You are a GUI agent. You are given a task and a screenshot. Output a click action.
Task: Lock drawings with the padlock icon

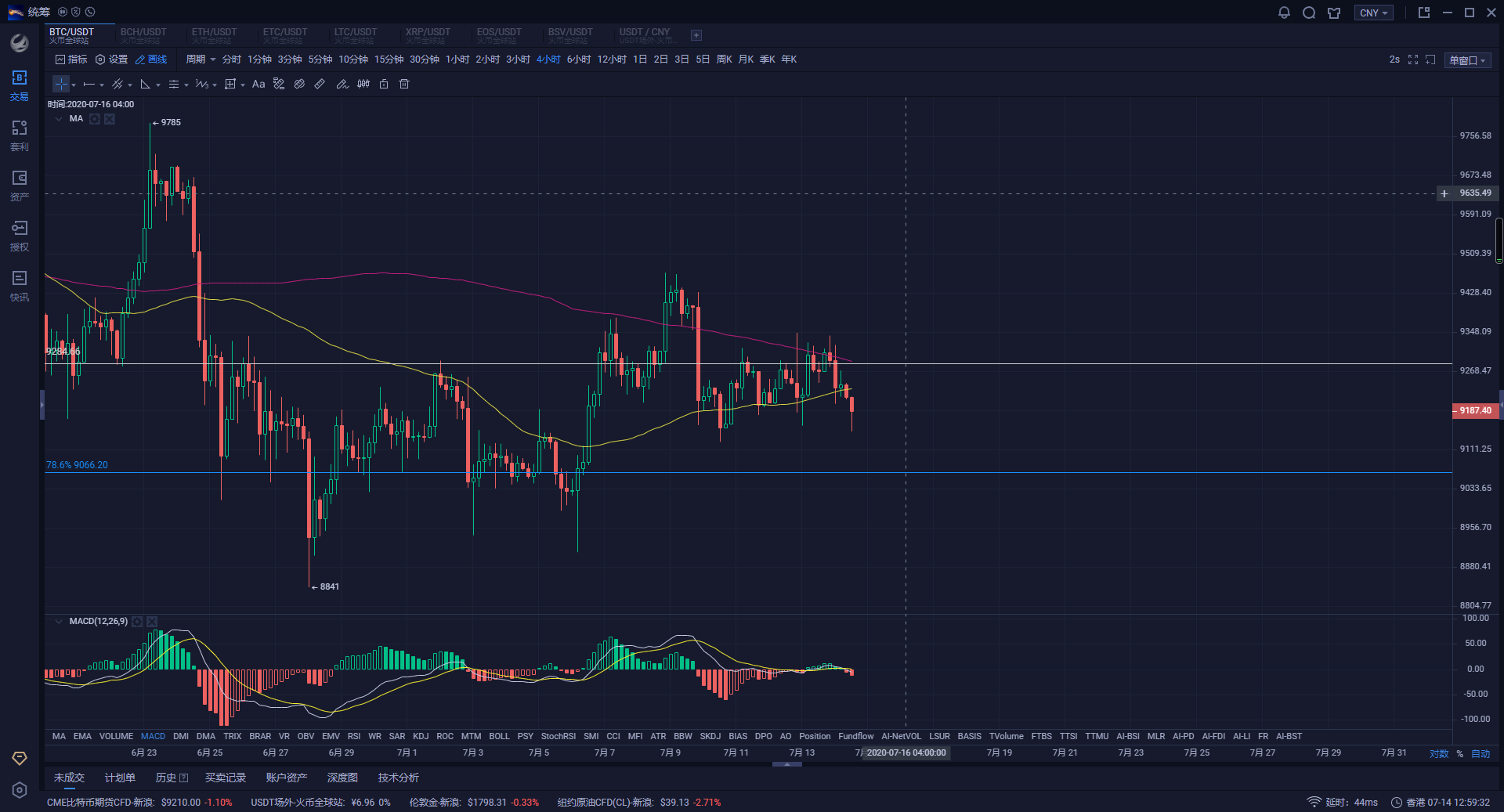(384, 84)
